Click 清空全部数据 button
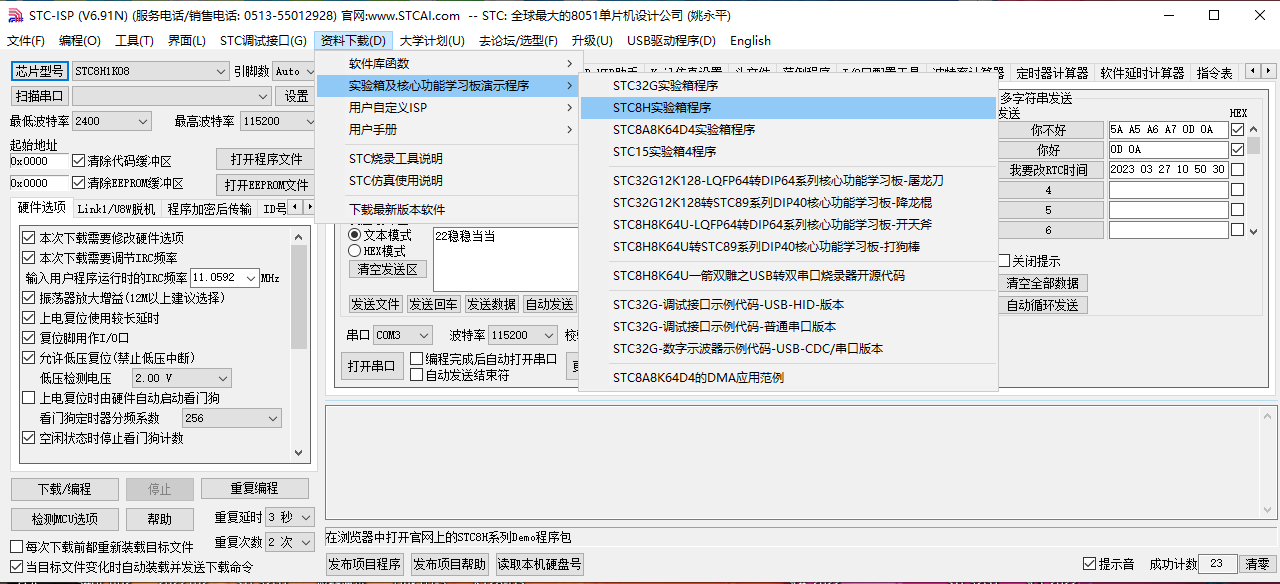This screenshot has height=584, width=1280. coord(1042,283)
